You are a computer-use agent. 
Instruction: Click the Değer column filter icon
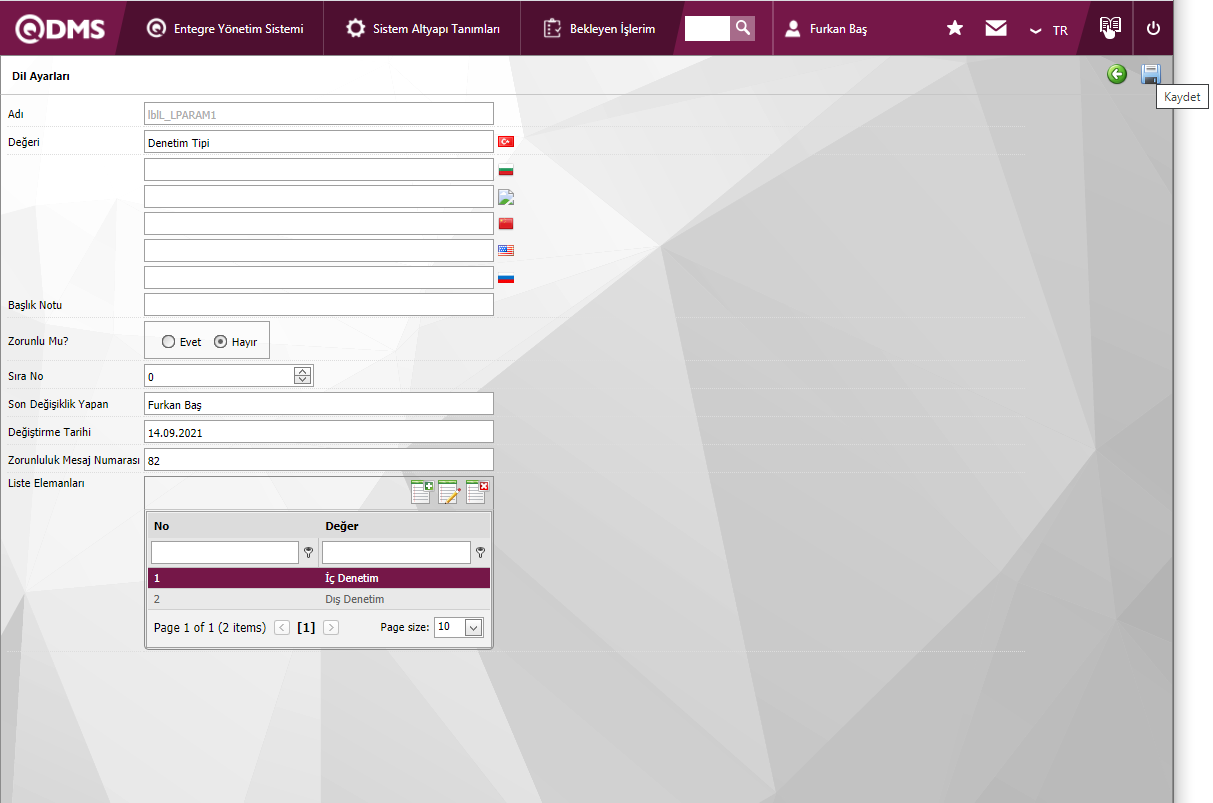[481, 552]
